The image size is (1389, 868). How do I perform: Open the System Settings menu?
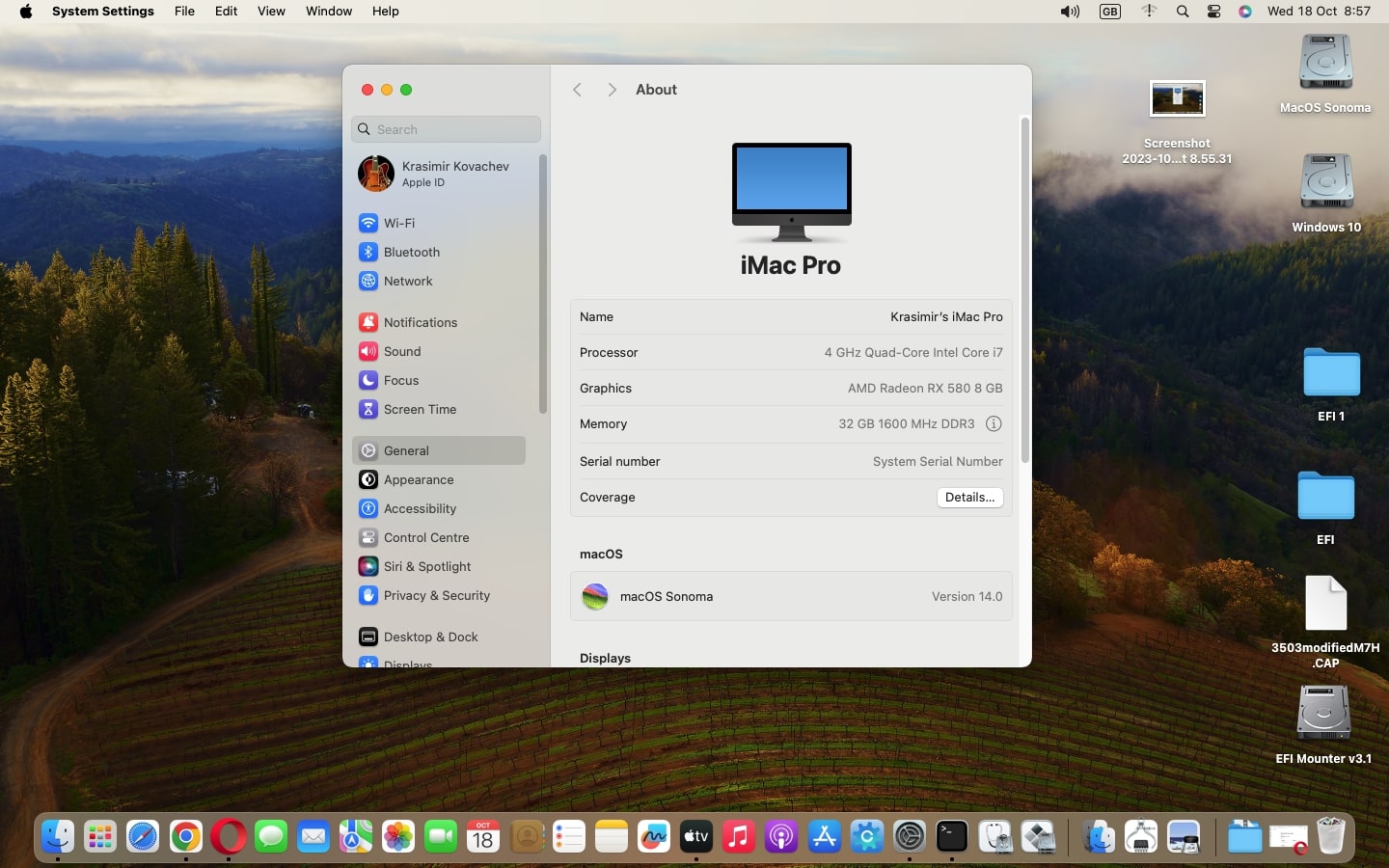tap(103, 12)
